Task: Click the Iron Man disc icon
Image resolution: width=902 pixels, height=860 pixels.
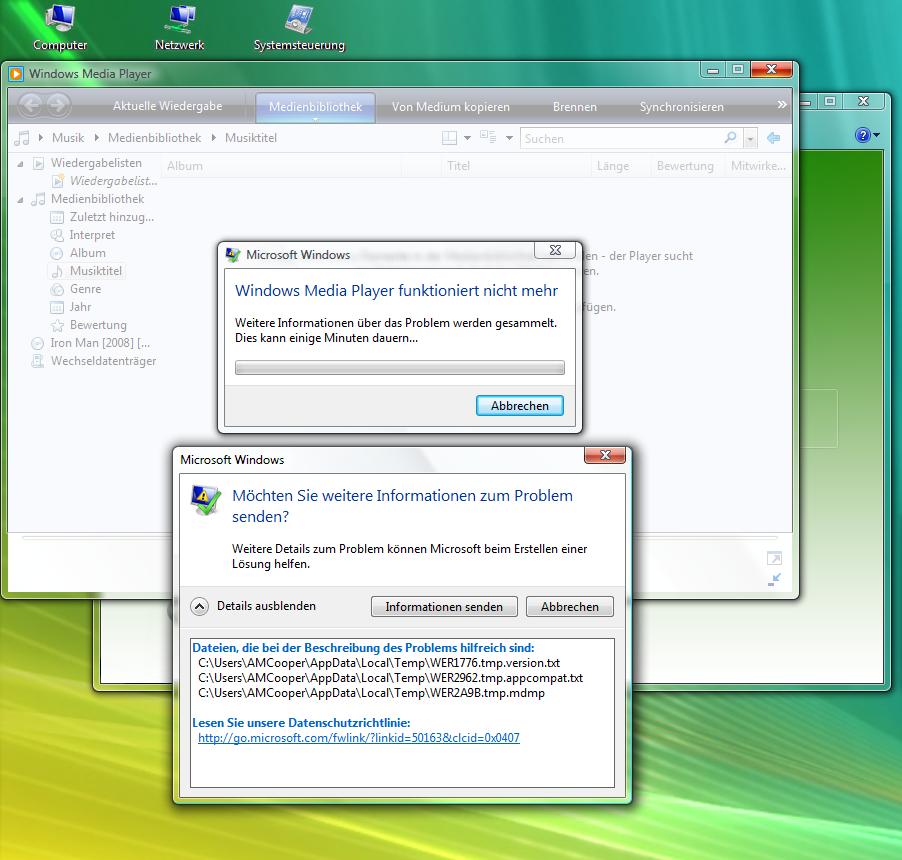Action: point(37,343)
